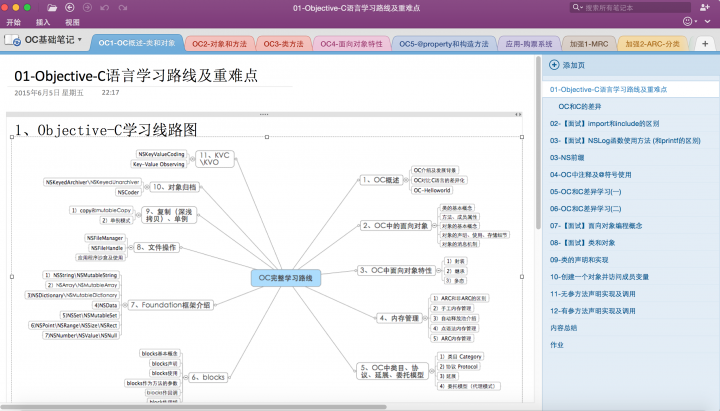The height and width of the screenshot is (411, 720).
Task: Click the share notebook person icon
Action: [x=706, y=7]
